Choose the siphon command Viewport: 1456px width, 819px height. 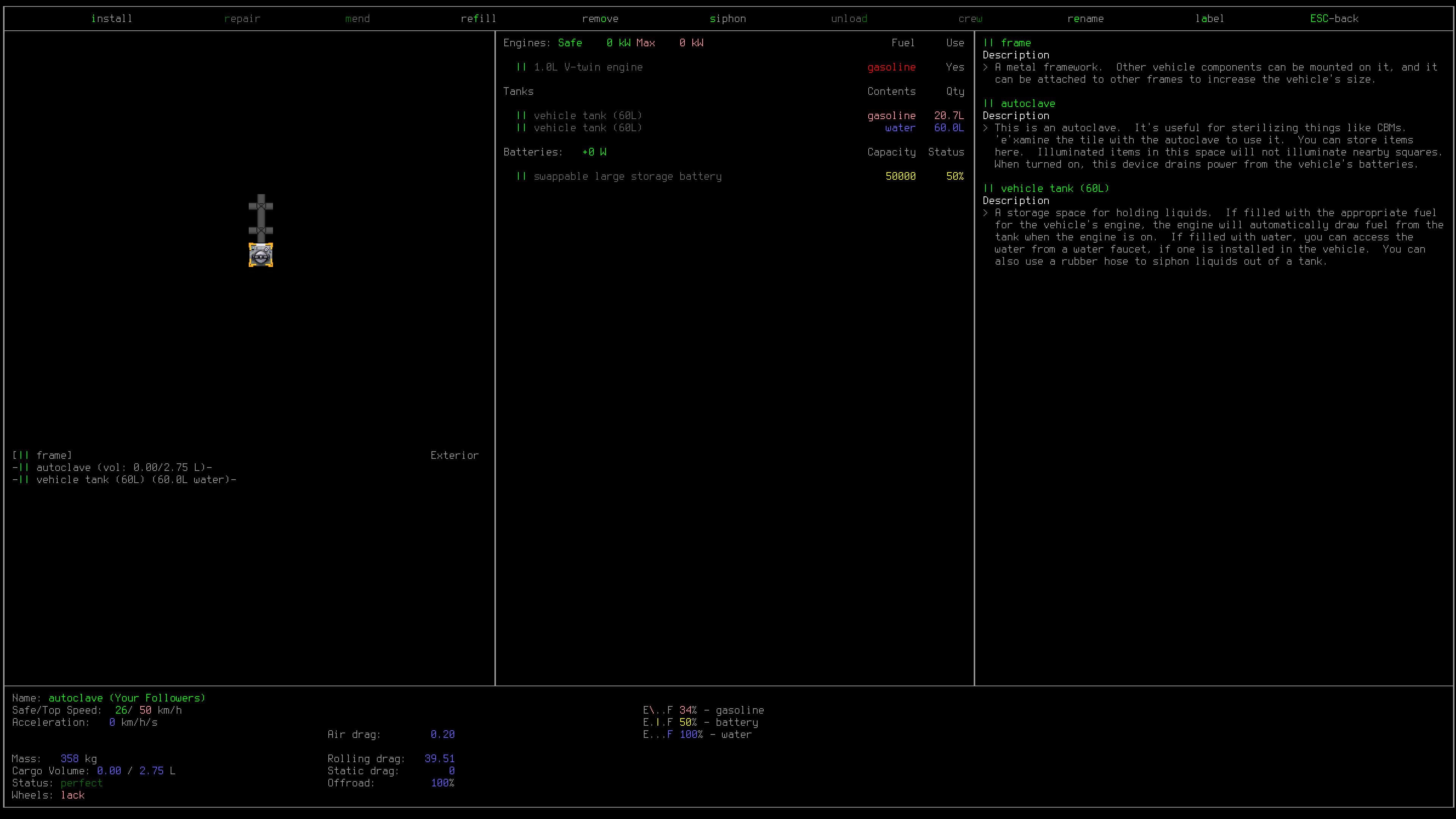pyautogui.click(x=728, y=19)
